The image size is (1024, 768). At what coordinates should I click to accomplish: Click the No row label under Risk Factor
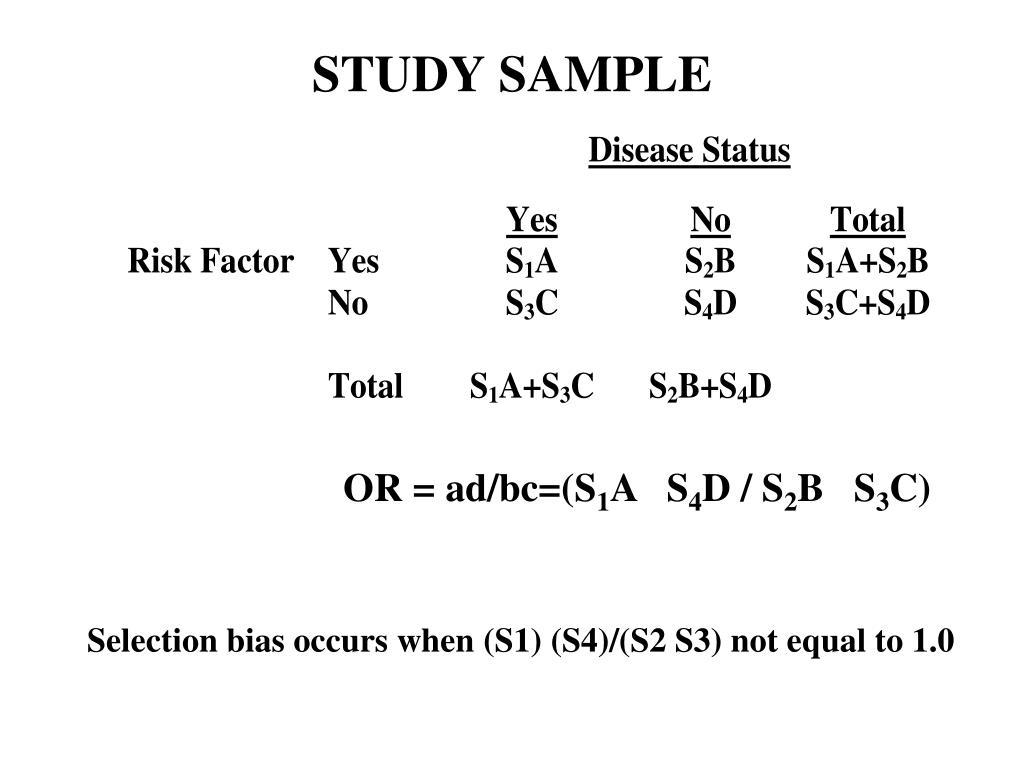coord(348,303)
